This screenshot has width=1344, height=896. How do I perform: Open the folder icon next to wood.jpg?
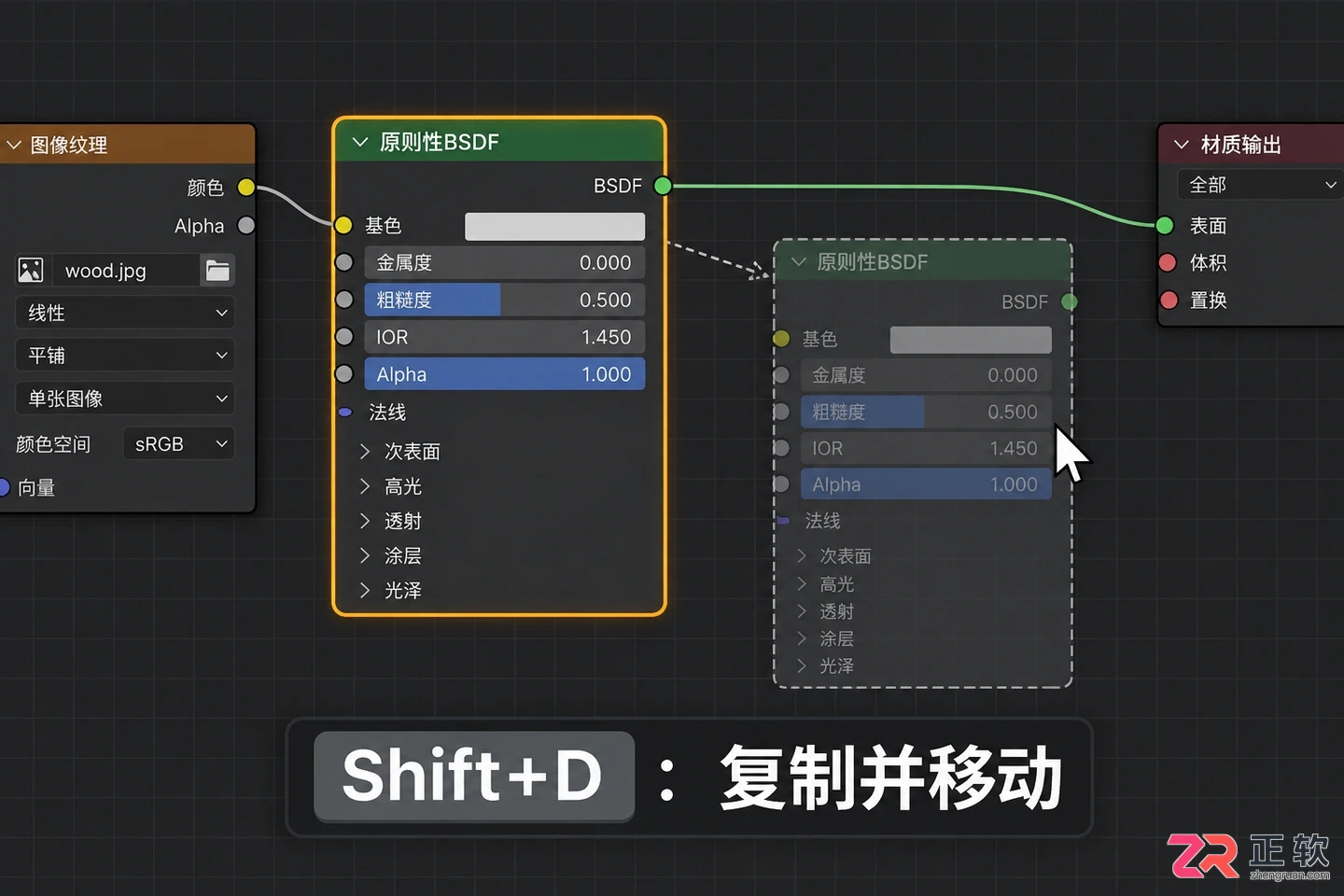point(217,271)
